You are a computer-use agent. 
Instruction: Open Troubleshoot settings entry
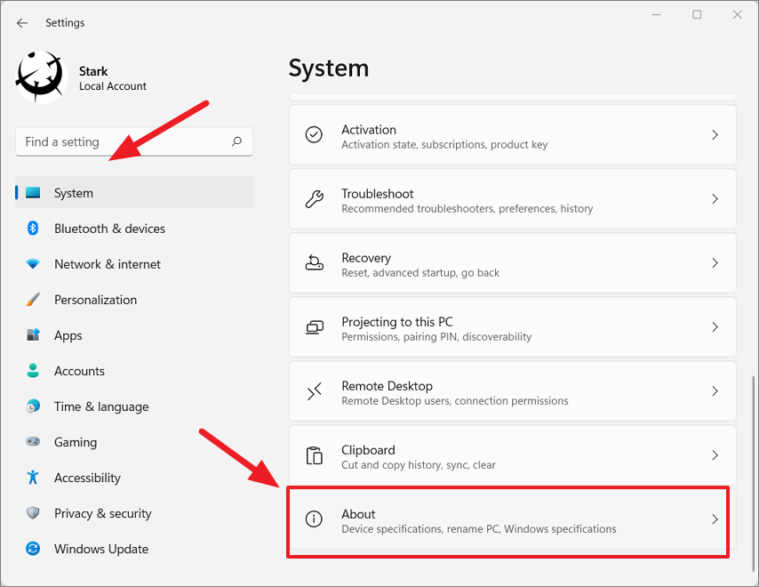click(513, 199)
